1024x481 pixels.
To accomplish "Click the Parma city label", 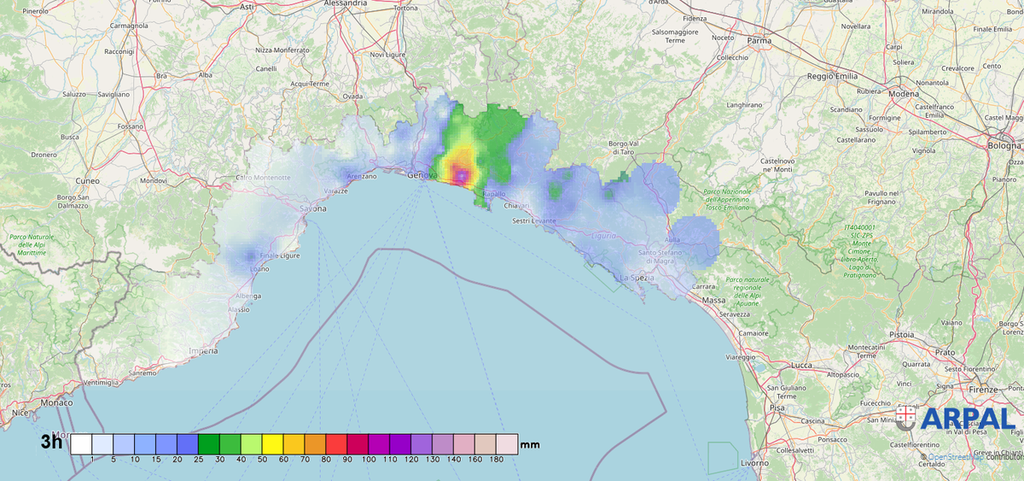I will [x=760, y=42].
